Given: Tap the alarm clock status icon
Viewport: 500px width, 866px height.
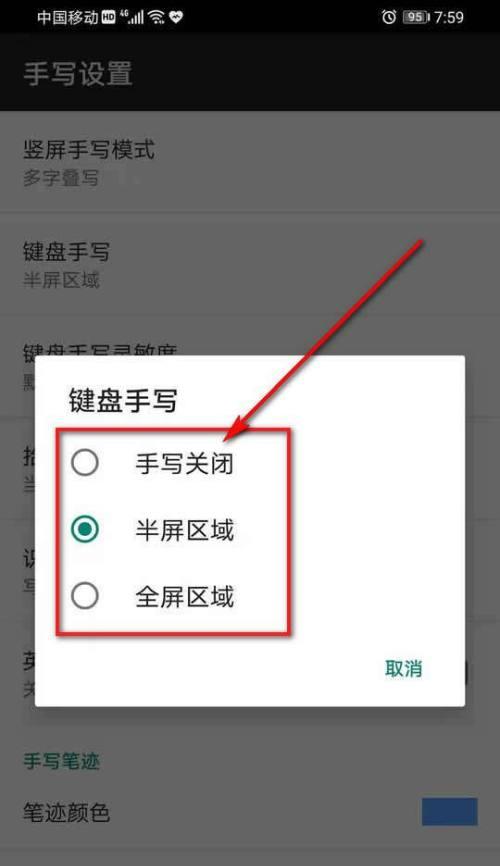Looking at the screenshot, I should click(x=389, y=17).
